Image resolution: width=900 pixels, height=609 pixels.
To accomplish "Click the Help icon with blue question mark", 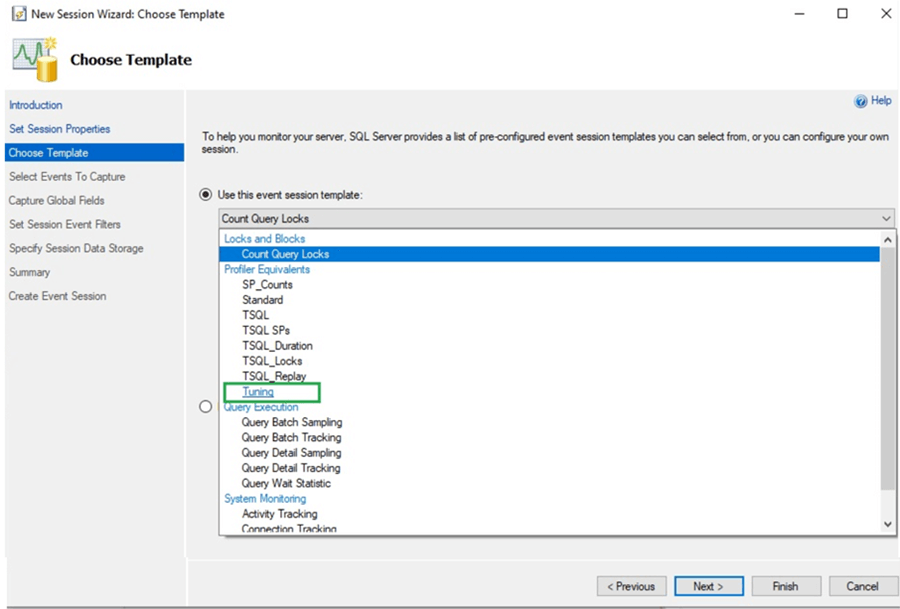I will point(862,100).
